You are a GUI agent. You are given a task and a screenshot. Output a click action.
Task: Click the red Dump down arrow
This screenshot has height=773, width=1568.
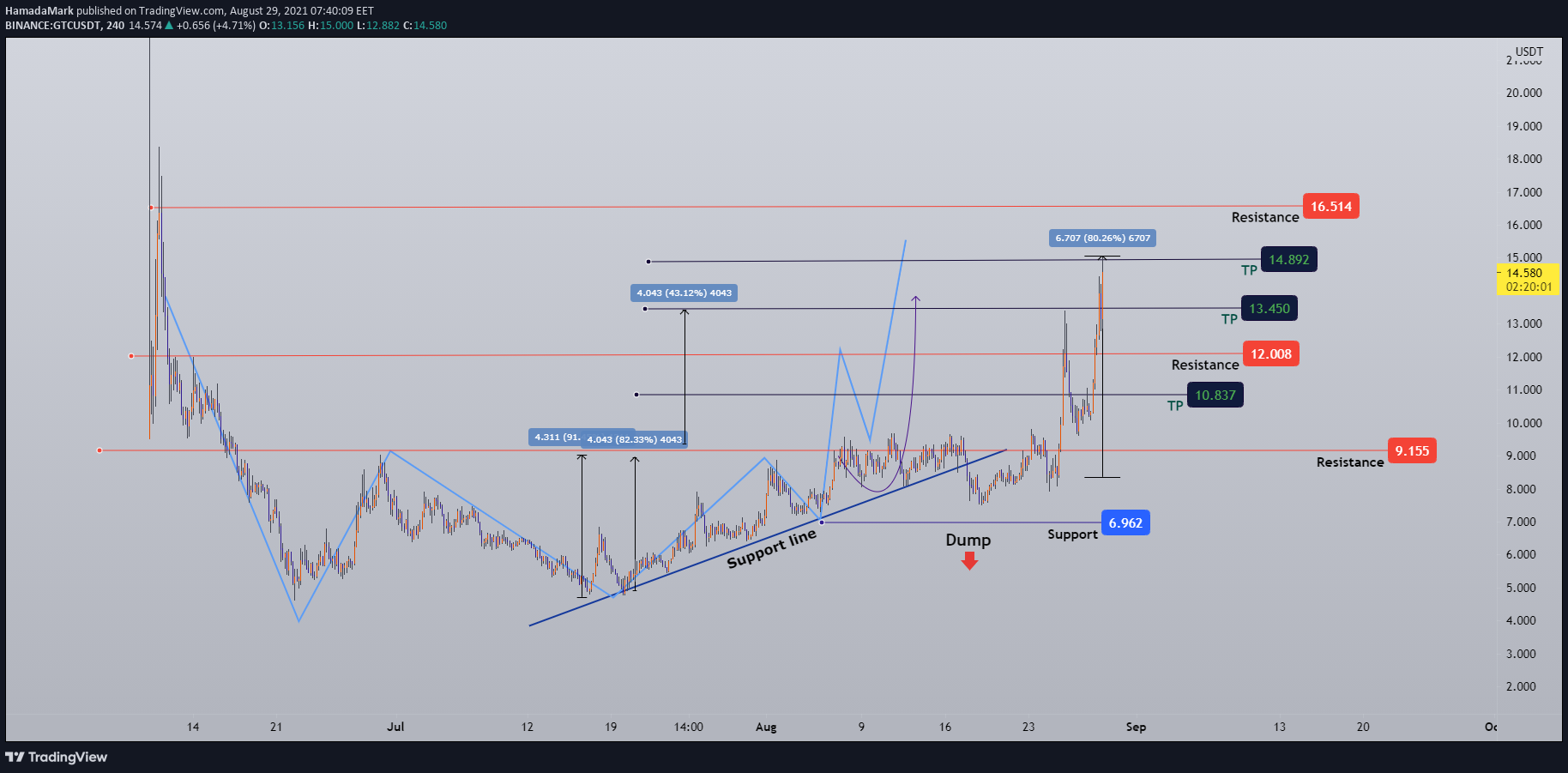(x=969, y=561)
